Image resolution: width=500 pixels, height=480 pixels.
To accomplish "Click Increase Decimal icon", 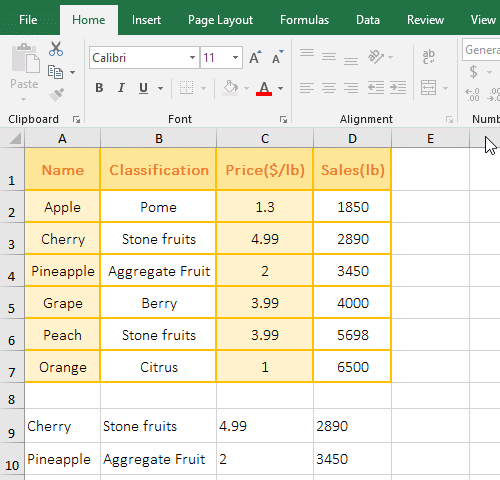I will (x=472, y=95).
